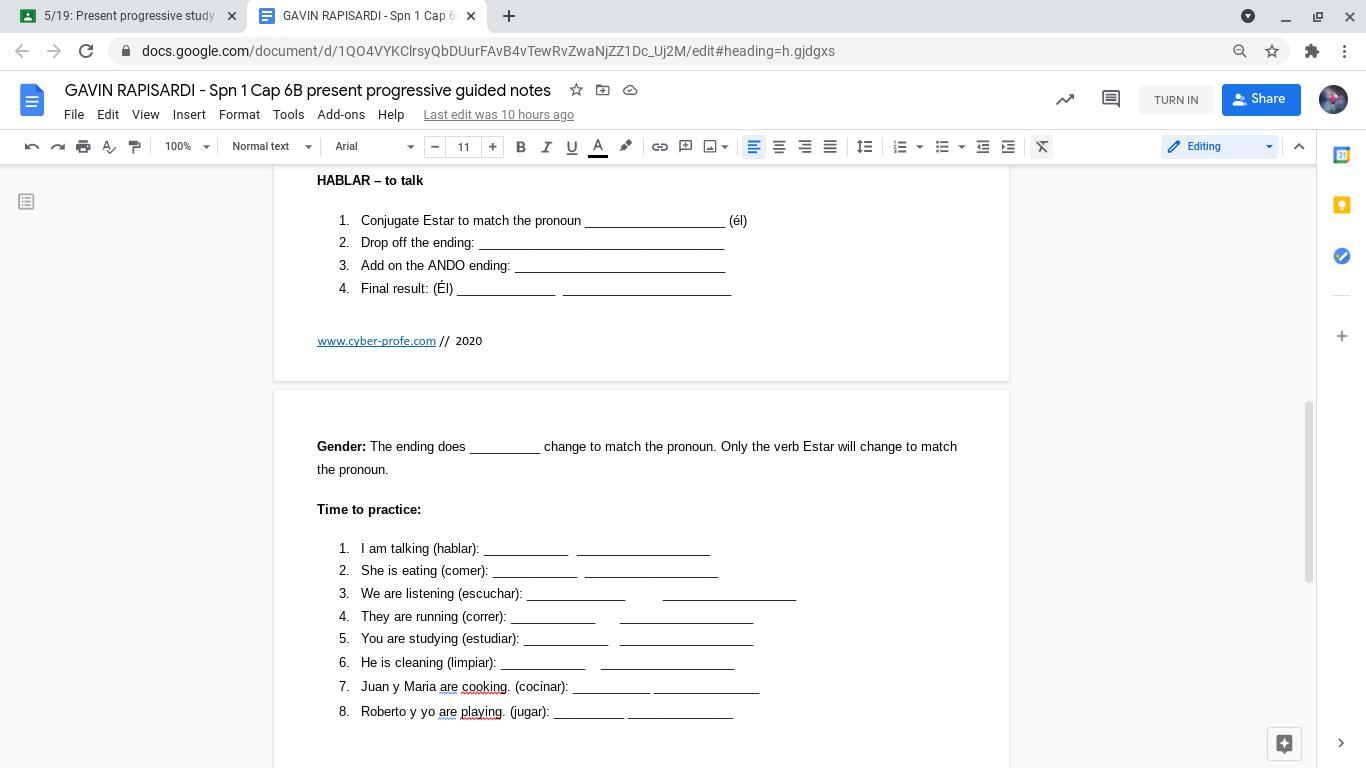Print the document using printer icon
Screen dimensions: 1366x768
(x=83, y=147)
